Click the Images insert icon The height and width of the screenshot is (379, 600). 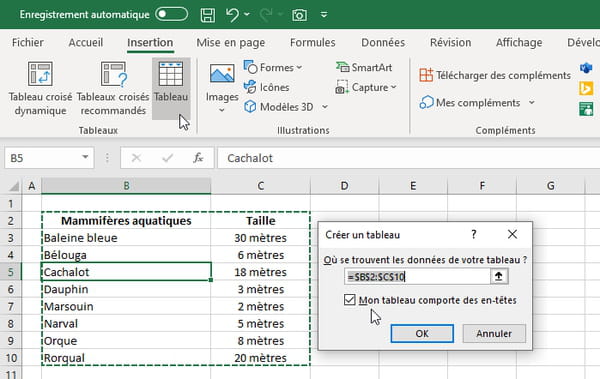click(222, 74)
